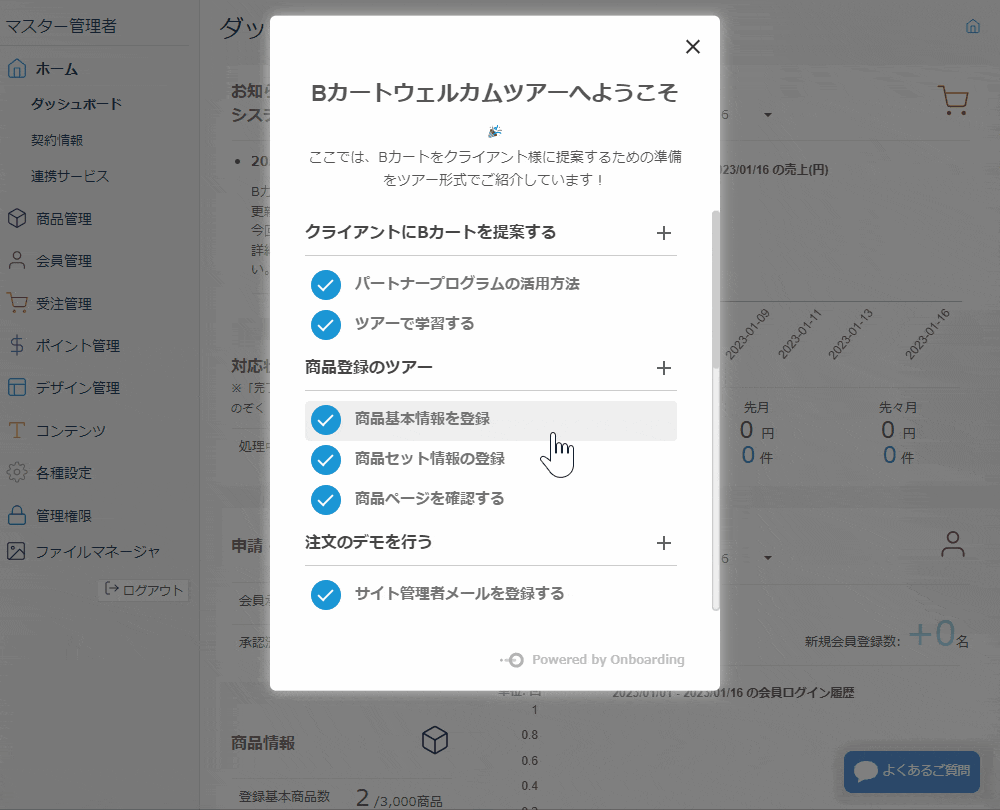Start 商品ページを確認する tour
The width and height of the screenshot is (1000, 810).
click(x=429, y=499)
